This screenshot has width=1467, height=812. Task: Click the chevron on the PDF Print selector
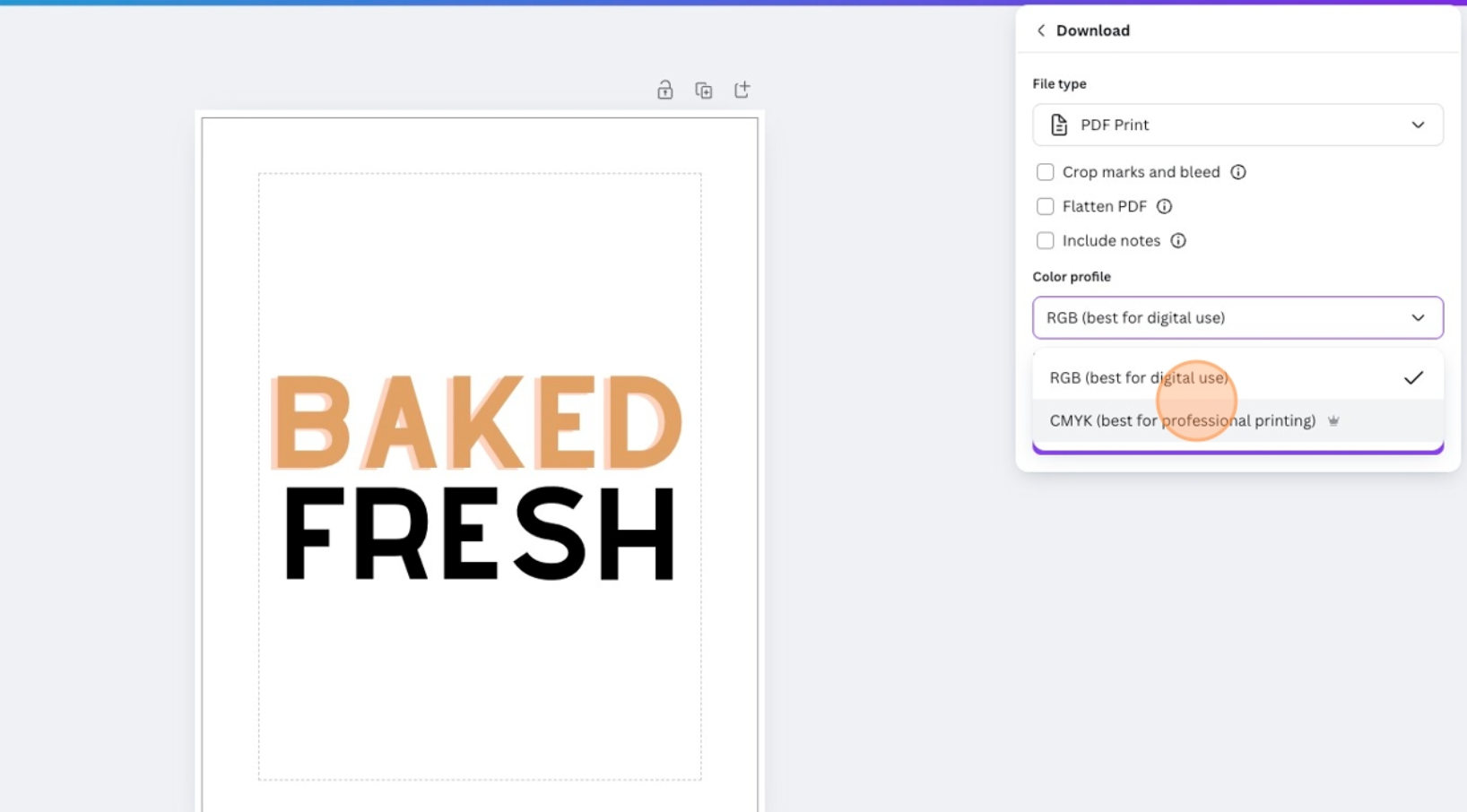pyautogui.click(x=1418, y=125)
